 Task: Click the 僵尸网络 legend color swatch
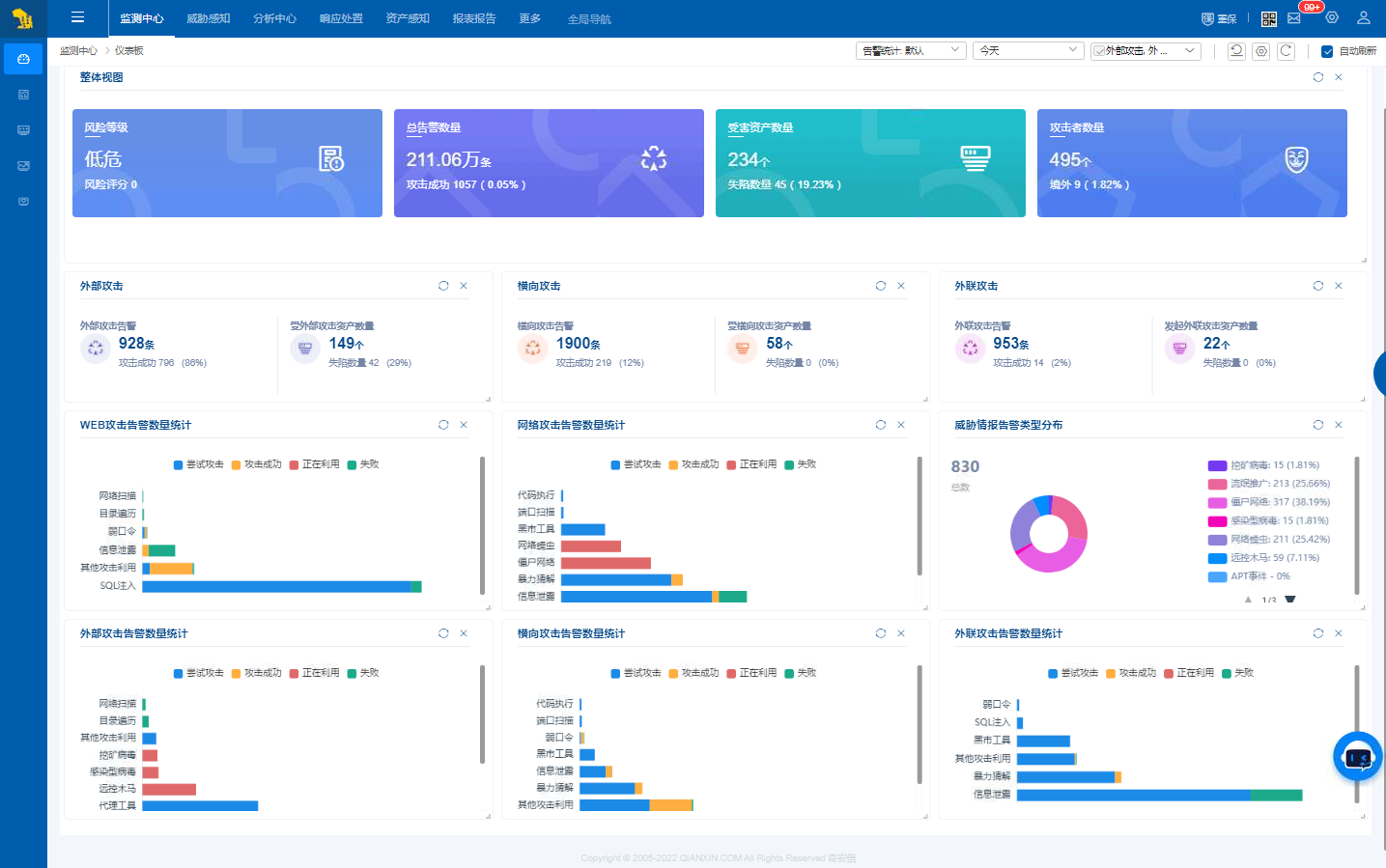pos(1217,502)
